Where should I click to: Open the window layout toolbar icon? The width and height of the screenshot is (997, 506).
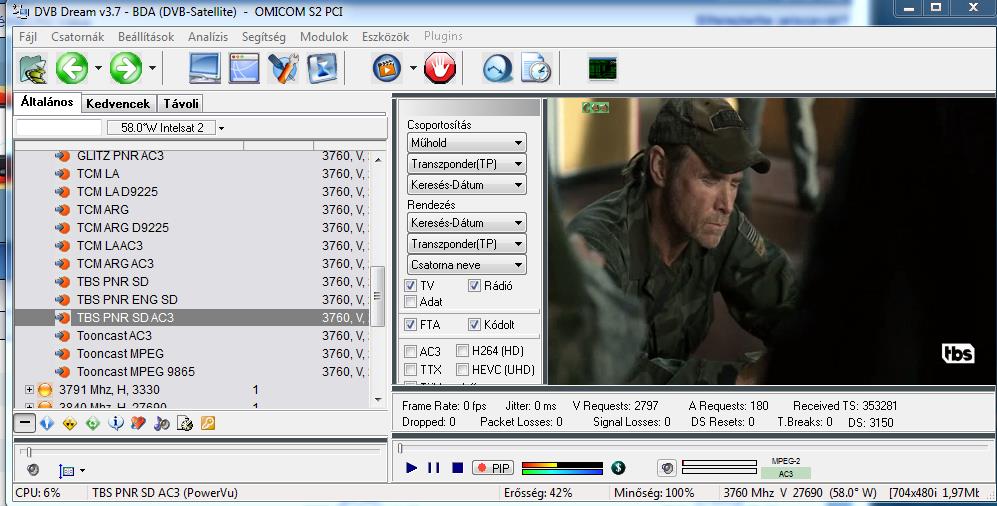click(244, 68)
